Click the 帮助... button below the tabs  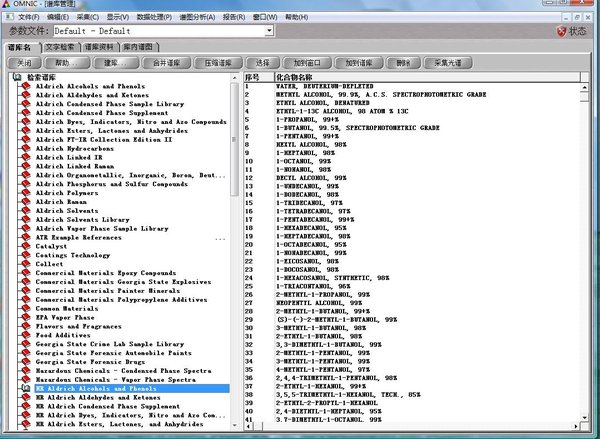(67, 62)
